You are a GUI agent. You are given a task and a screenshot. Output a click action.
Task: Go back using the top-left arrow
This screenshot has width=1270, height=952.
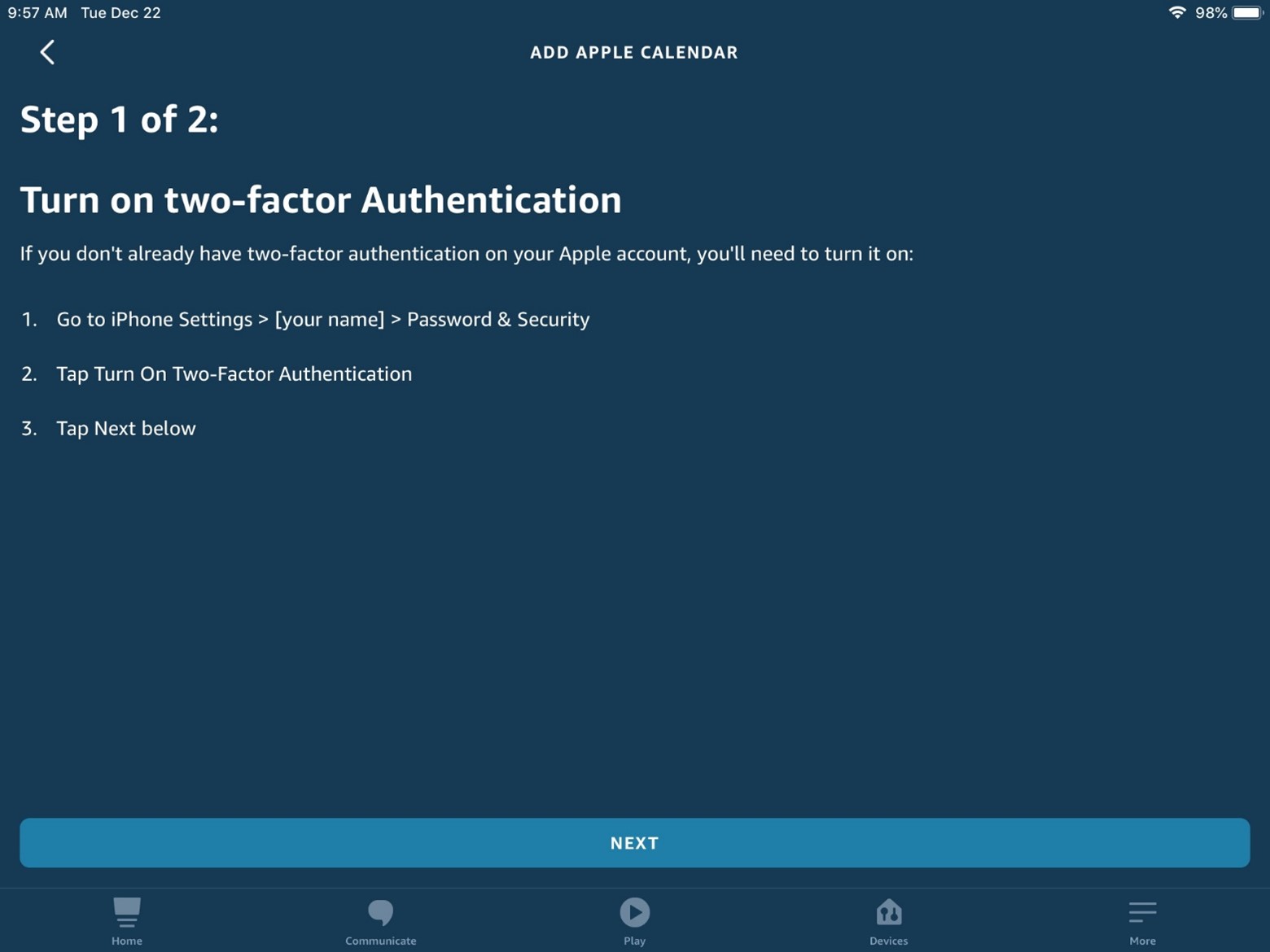(x=47, y=52)
